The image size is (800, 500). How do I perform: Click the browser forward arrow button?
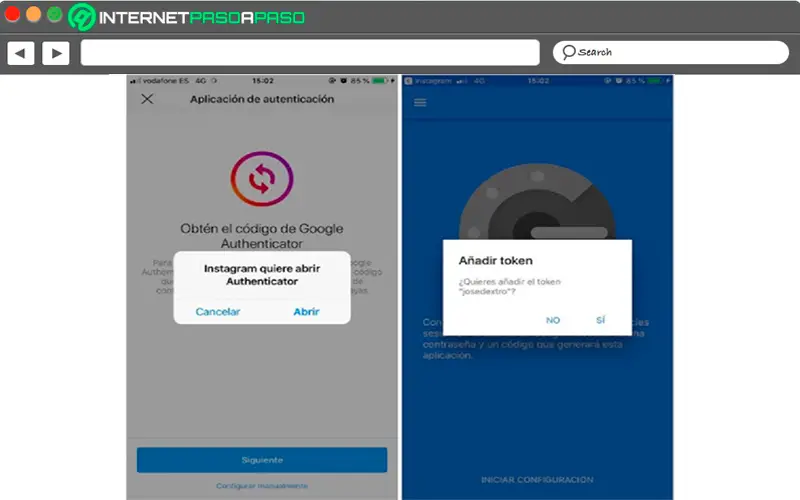point(56,53)
